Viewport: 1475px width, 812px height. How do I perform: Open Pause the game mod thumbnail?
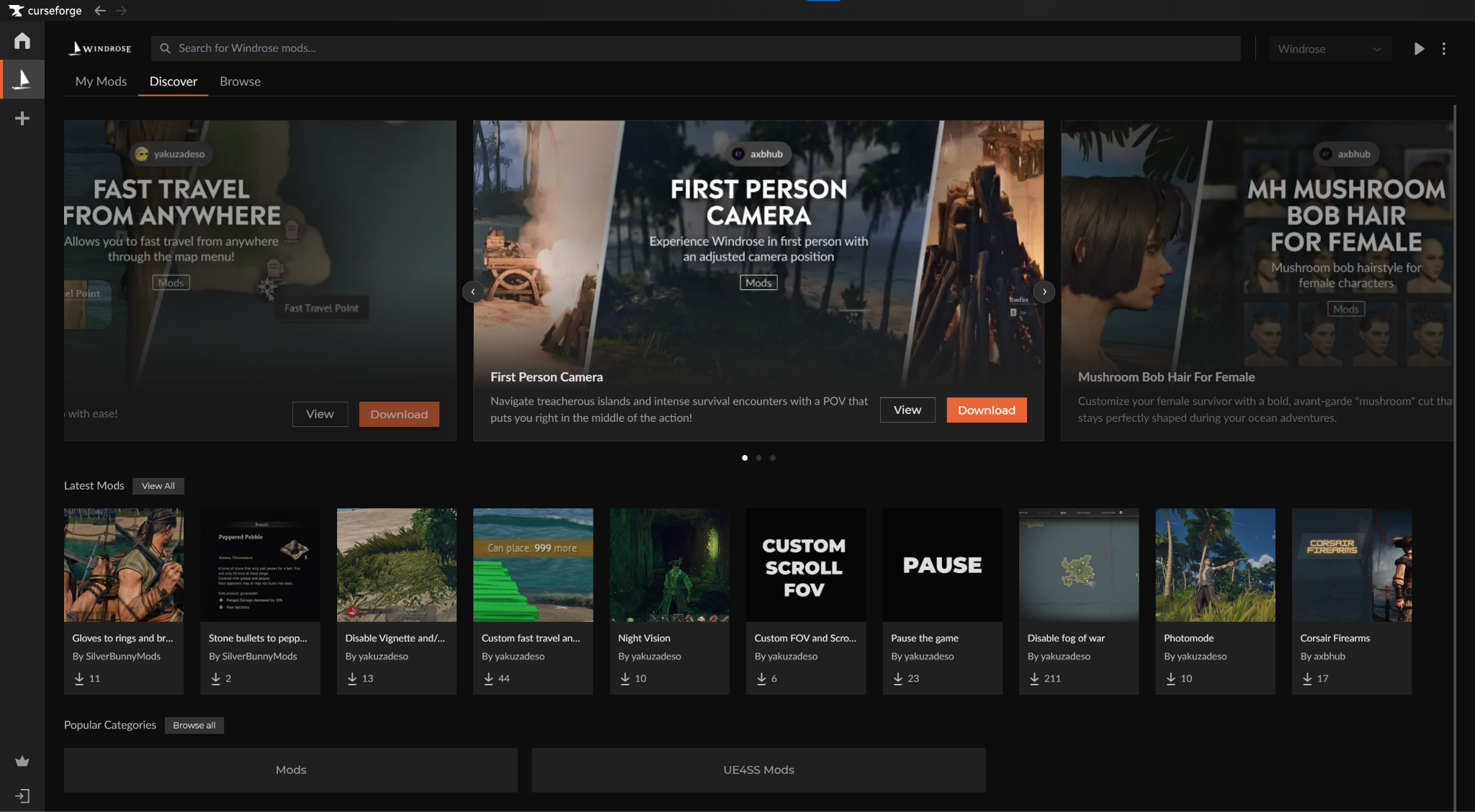[943, 565]
